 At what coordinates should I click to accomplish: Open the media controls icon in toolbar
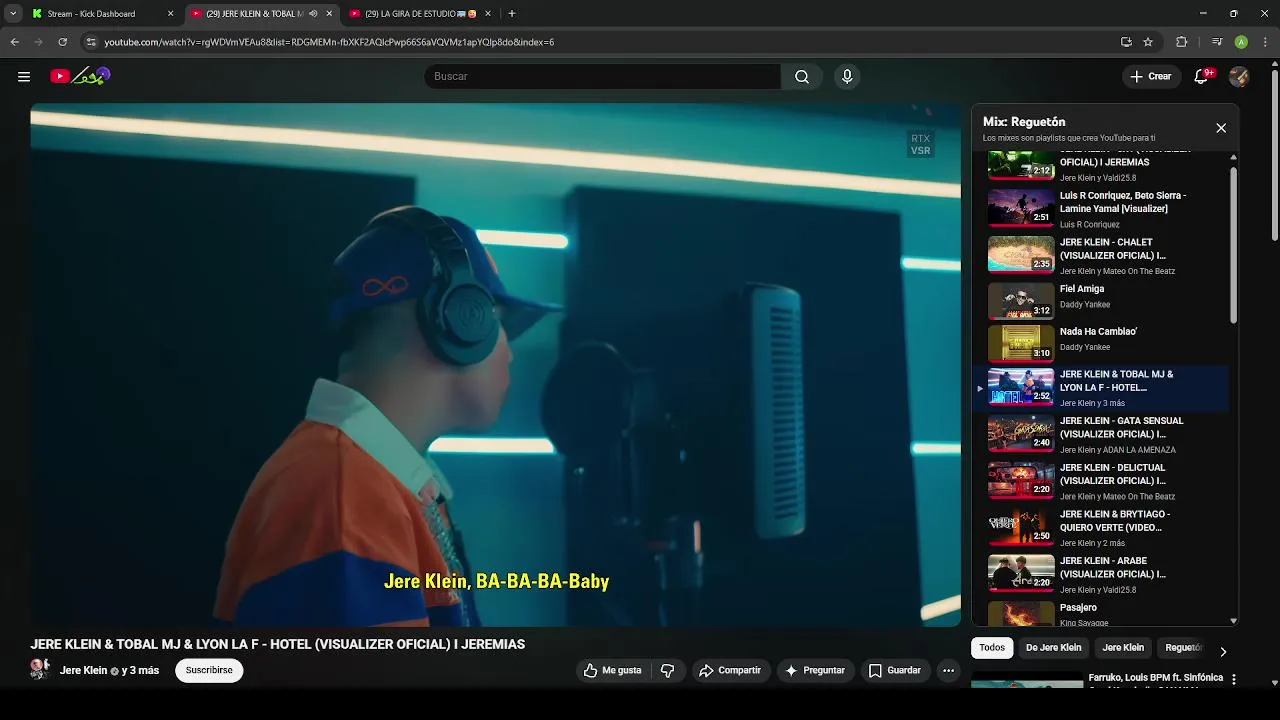coord(1217,42)
